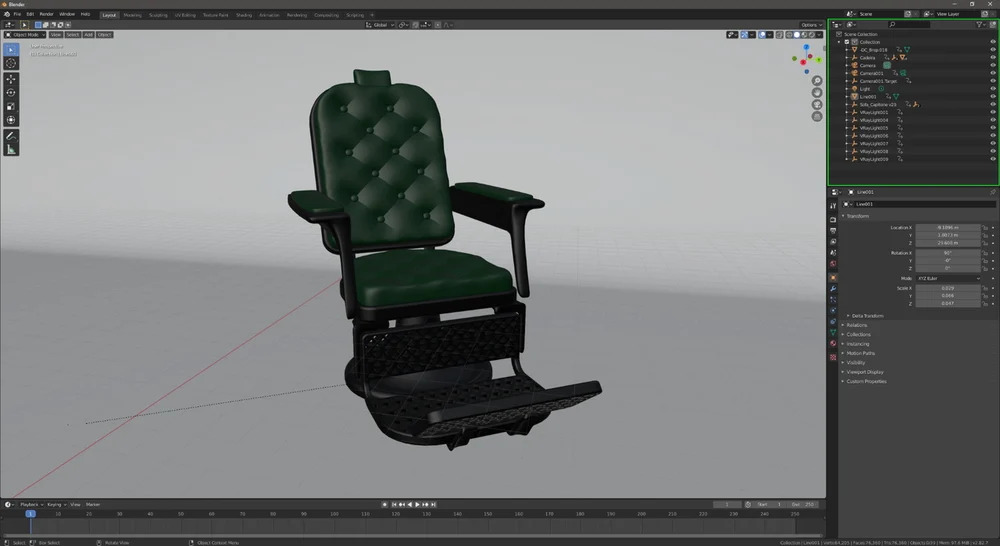This screenshot has height=546, width=1000.
Task: Hide the Cadeira object via eye icon
Action: coord(992,57)
